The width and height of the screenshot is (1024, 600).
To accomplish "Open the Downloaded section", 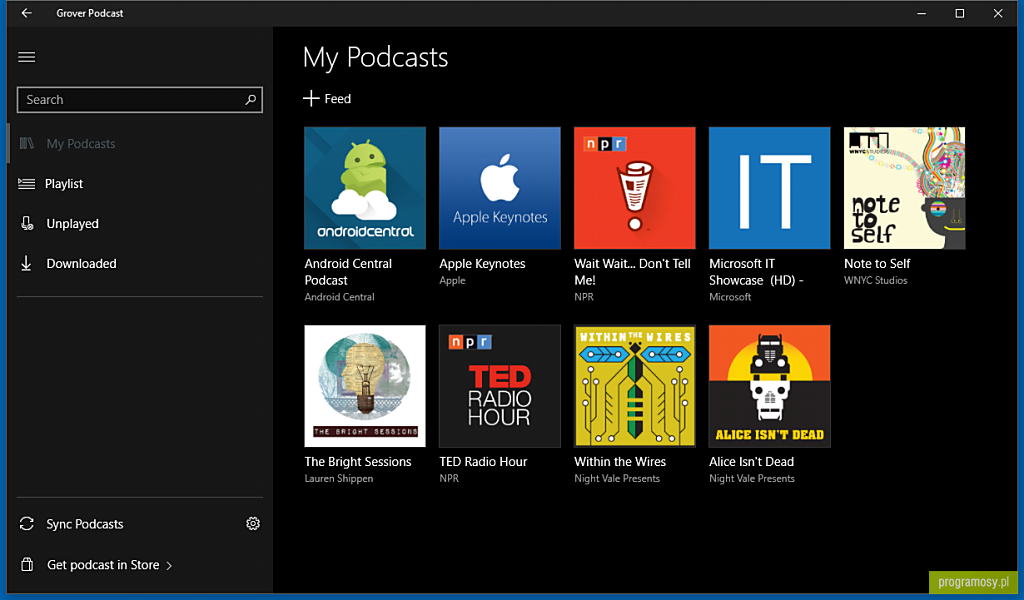I will click(140, 263).
